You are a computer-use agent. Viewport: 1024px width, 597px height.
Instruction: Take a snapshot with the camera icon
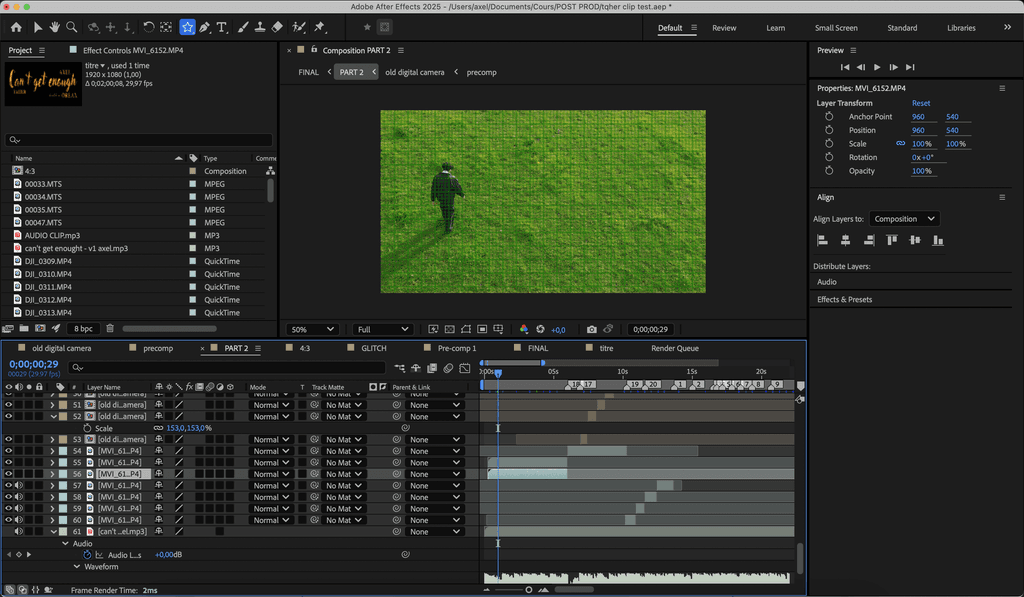coord(592,329)
